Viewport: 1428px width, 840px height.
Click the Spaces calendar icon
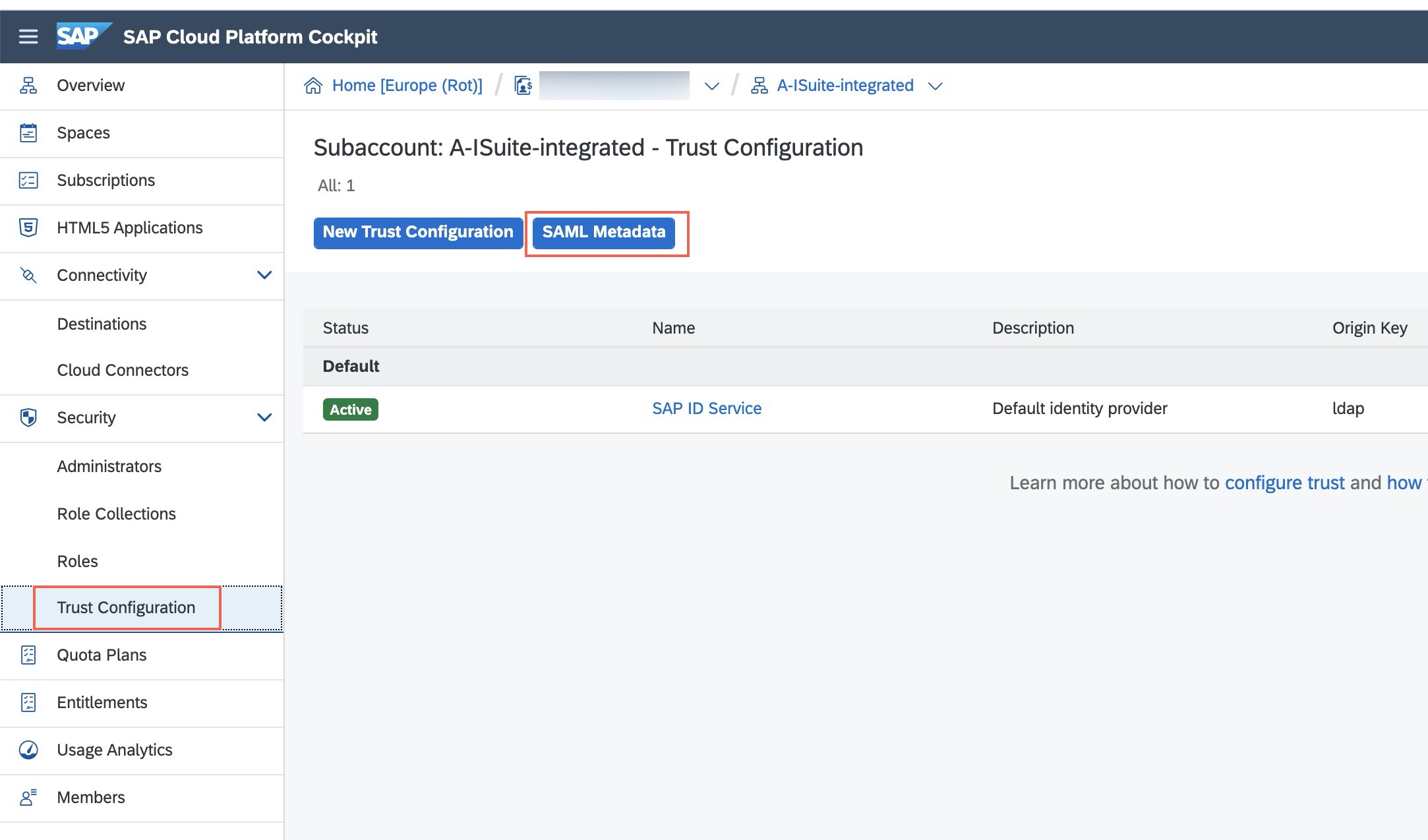28,133
